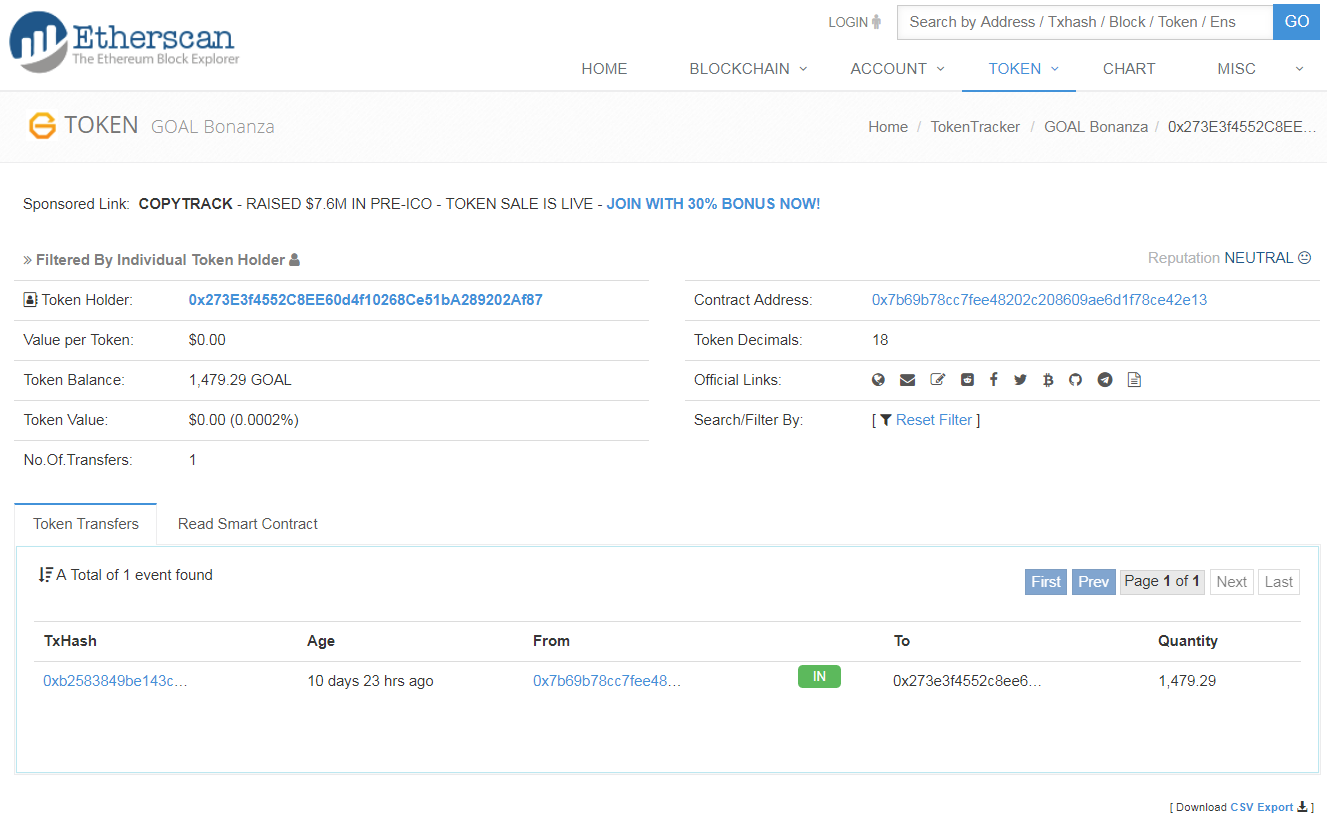1327x821 pixels.
Task: Open the blog edit-pencil icon in Official Links
Action: coord(937,380)
